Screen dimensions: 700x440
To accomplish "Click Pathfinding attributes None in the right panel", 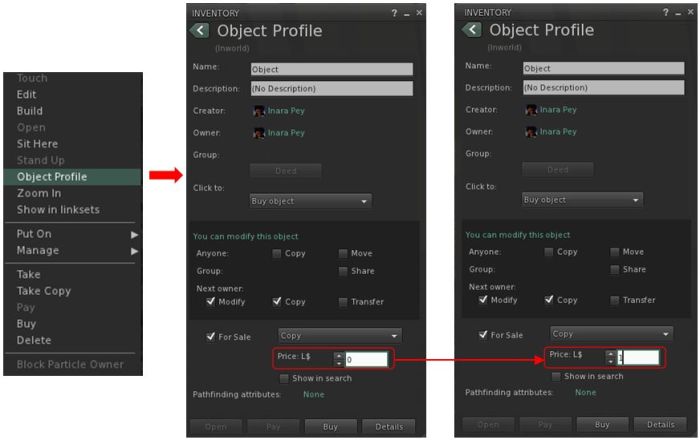I will tap(586, 393).
